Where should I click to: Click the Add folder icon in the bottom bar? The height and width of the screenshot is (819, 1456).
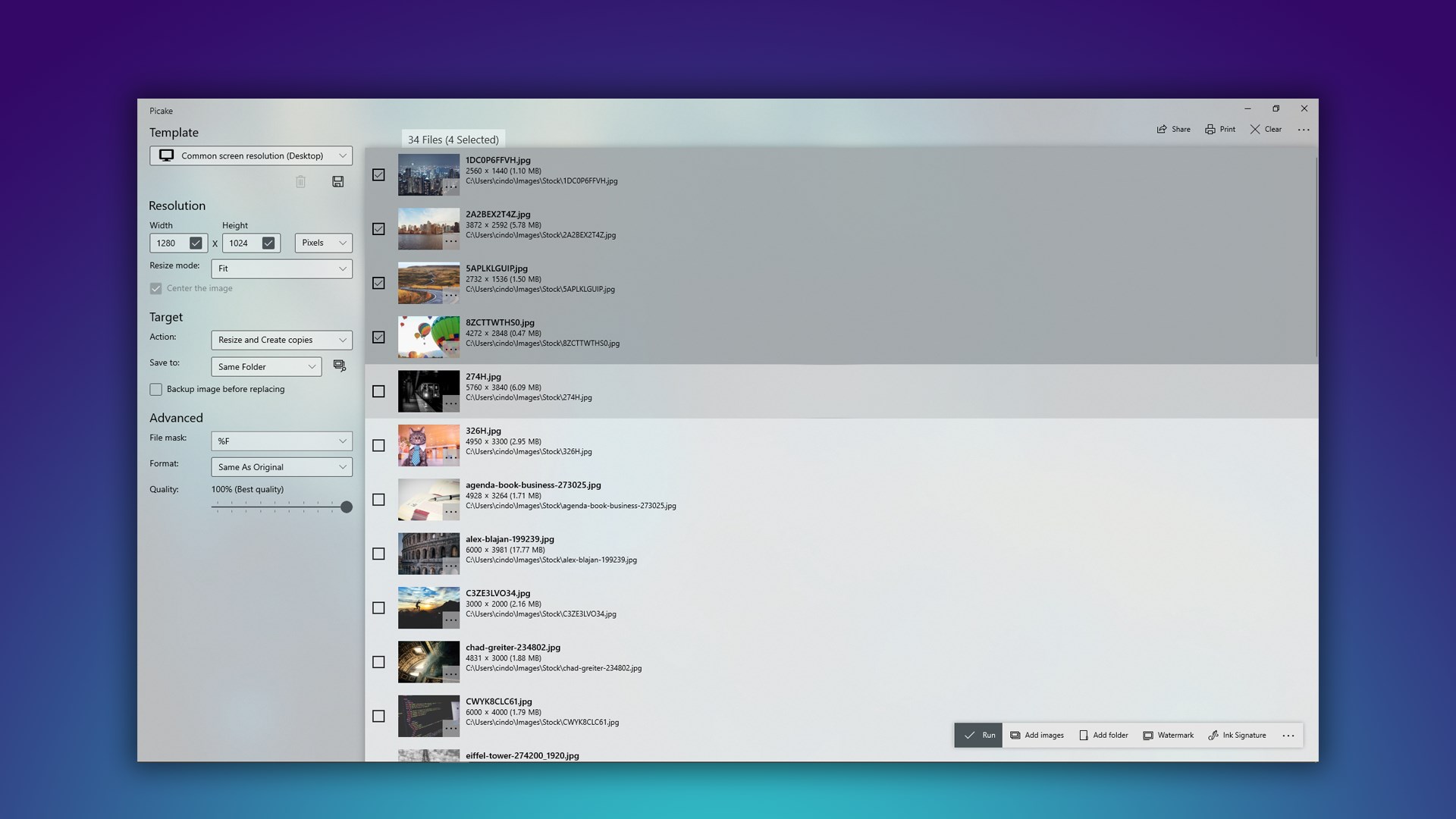[1084, 736]
